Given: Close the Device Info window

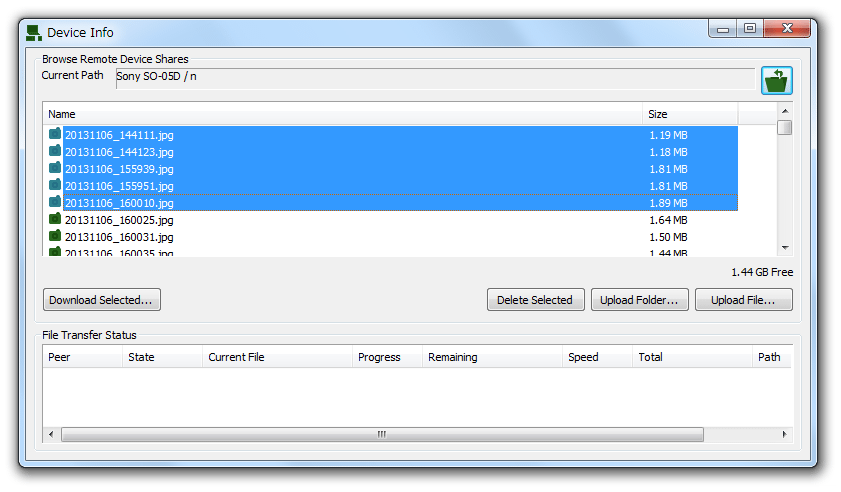Looking at the screenshot, I should point(787,29).
